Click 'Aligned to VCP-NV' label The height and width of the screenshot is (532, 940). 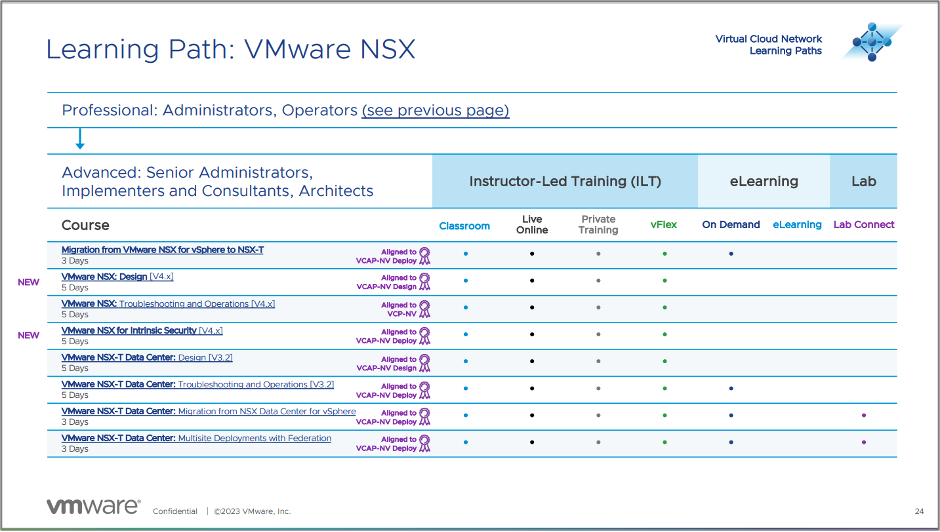(399, 309)
